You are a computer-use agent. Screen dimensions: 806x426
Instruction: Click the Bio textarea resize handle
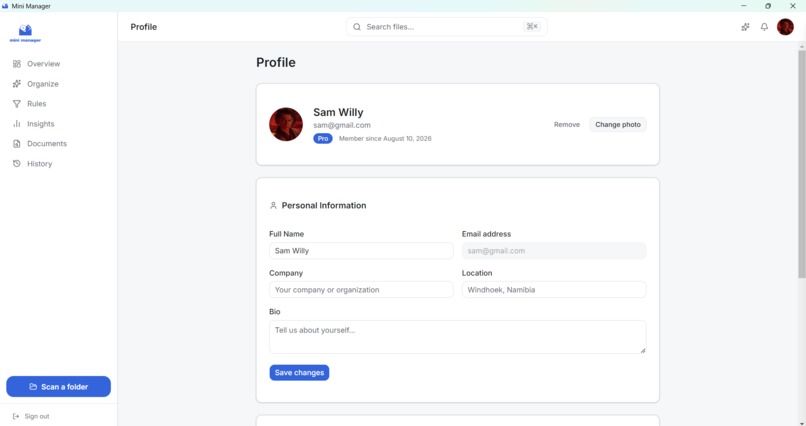643,350
